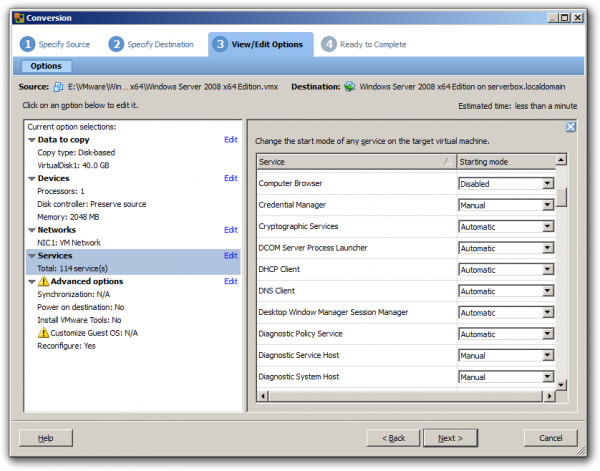
Task: Select Power on destination: No row
Action: click(80, 307)
